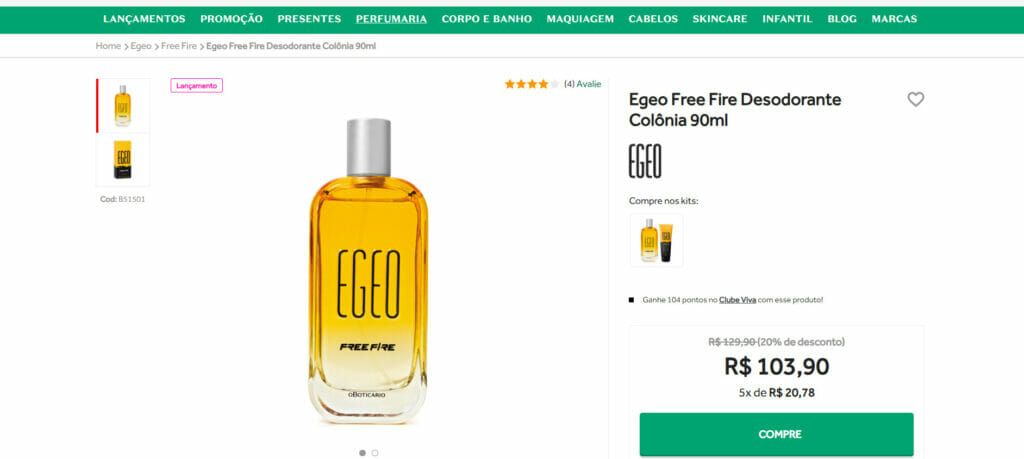Open the Promoção menu
The width and height of the screenshot is (1024, 459).
coord(231,19)
